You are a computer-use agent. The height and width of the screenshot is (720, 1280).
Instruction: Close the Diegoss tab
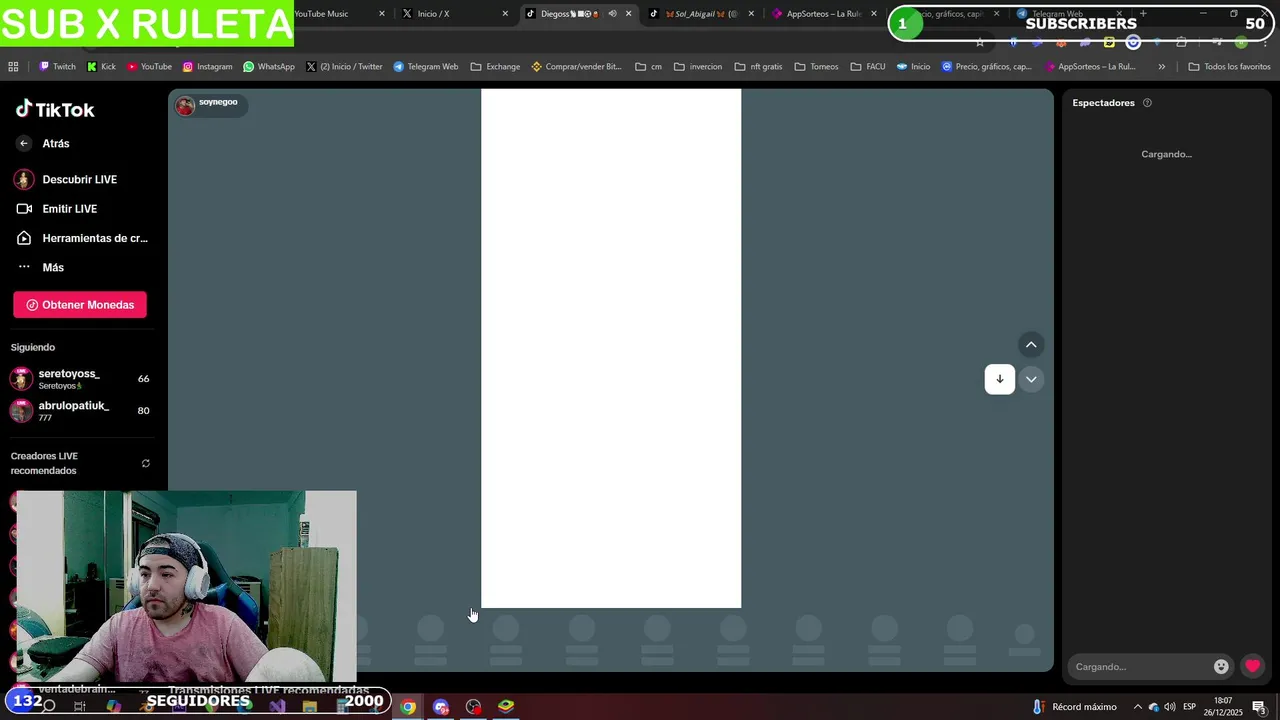click(629, 14)
